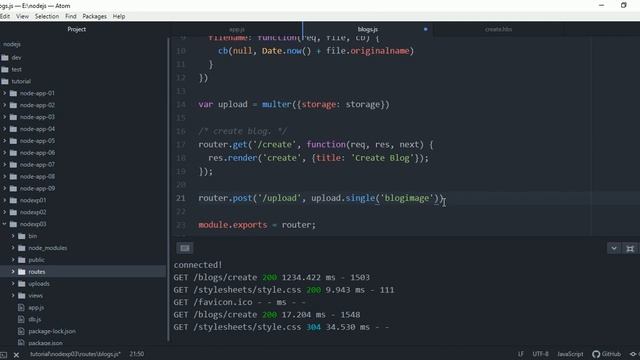Click the node-app-04 folder icon

[x=13, y=129]
